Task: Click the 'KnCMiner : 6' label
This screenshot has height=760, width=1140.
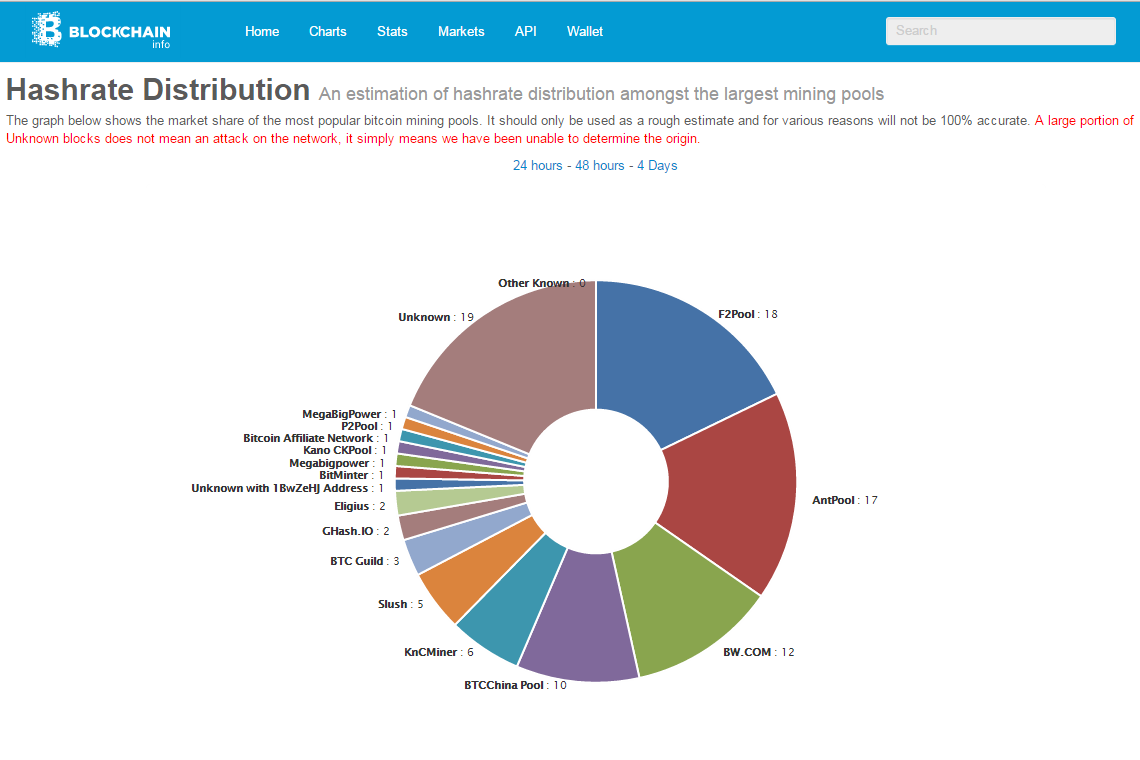Action: pos(439,652)
